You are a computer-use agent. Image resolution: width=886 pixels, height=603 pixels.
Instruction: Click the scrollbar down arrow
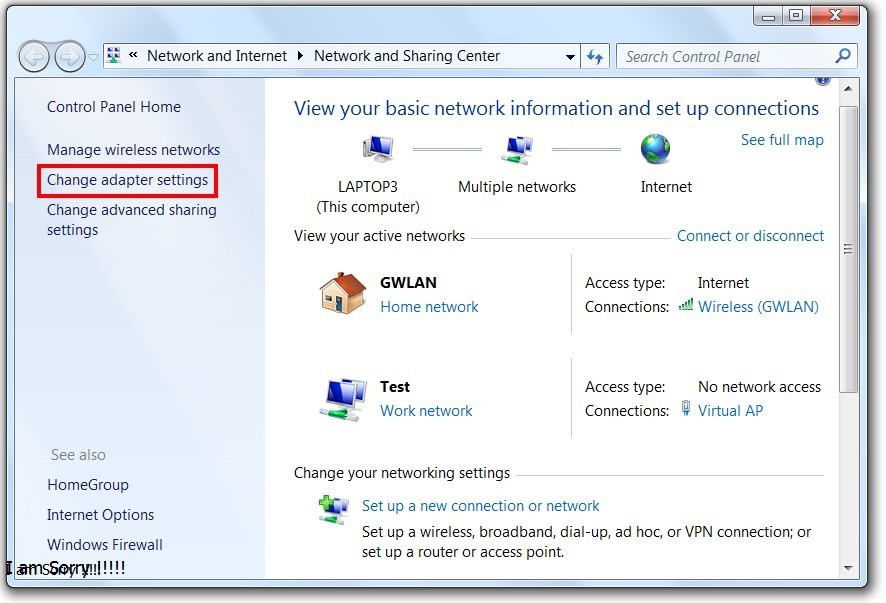[x=848, y=568]
